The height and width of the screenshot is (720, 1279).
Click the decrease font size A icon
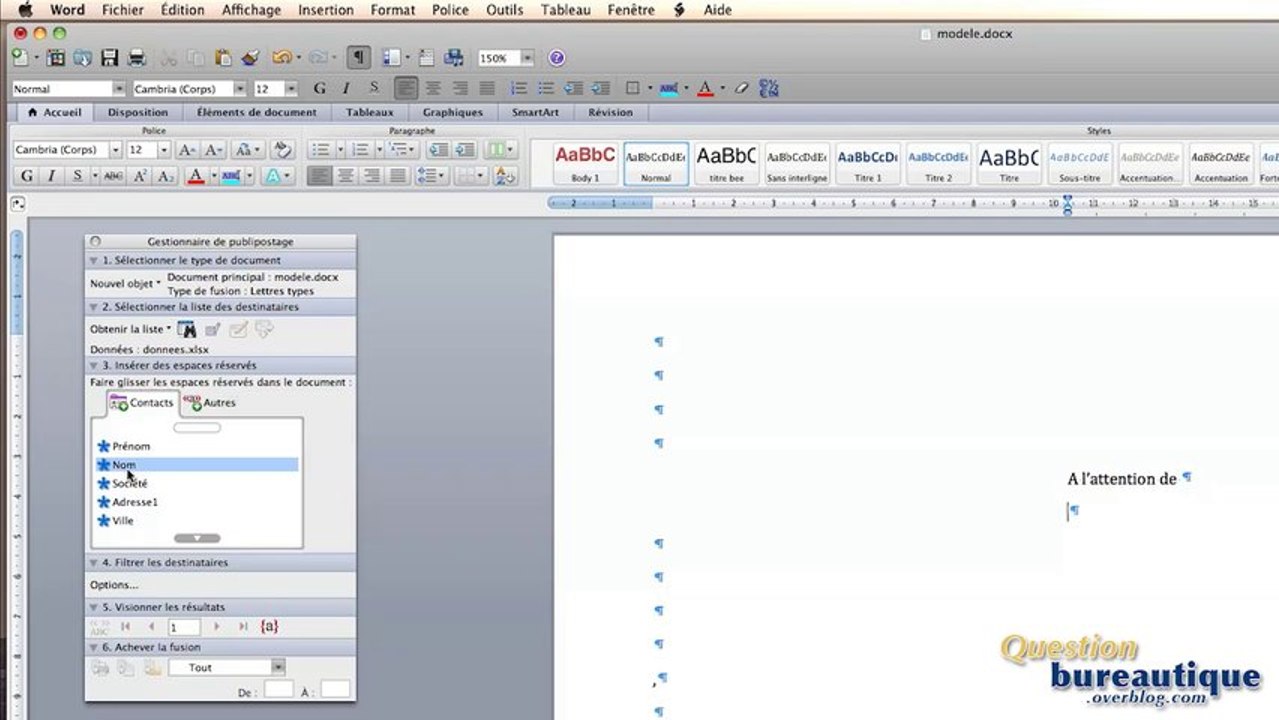[x=213, y=150]
